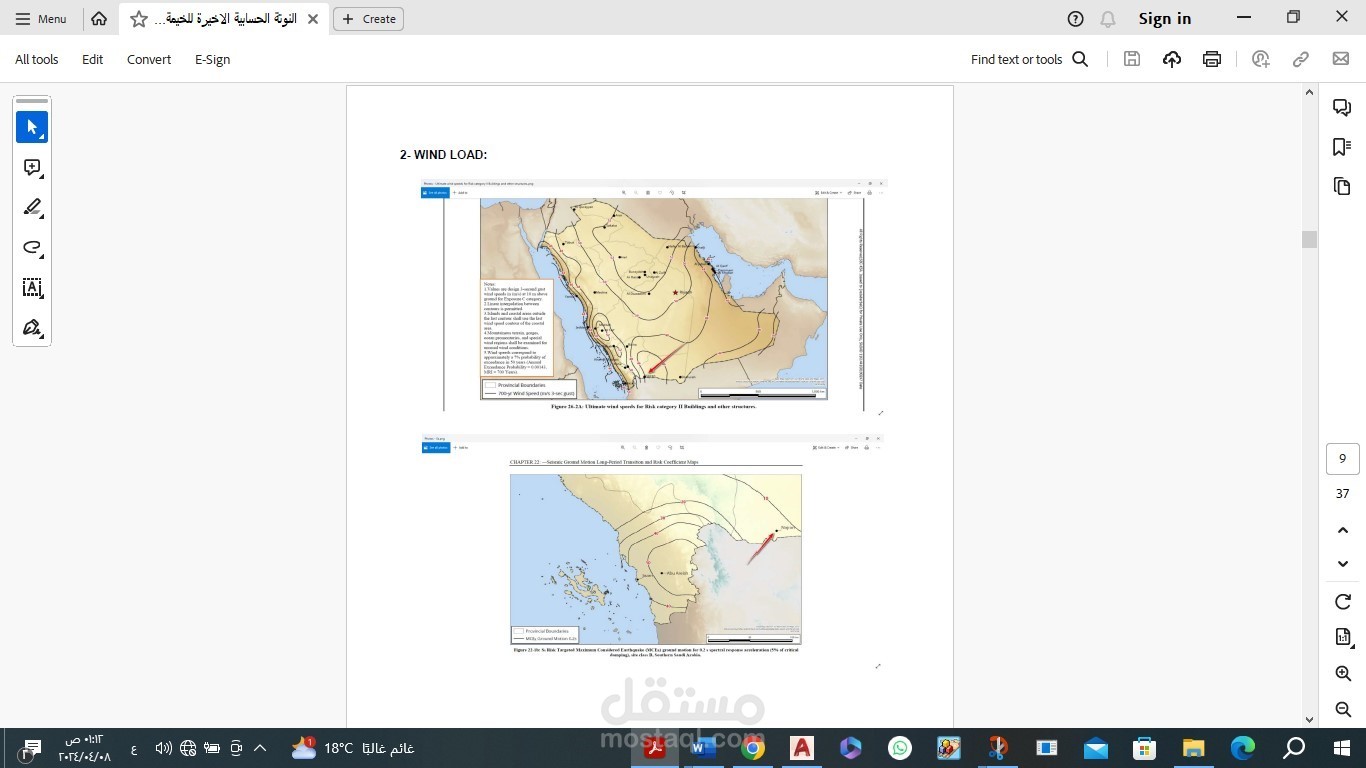Open Windows Start button
Image resolution: width=1366 pixels, height=768 pixels.
[x=1342, y=748]
